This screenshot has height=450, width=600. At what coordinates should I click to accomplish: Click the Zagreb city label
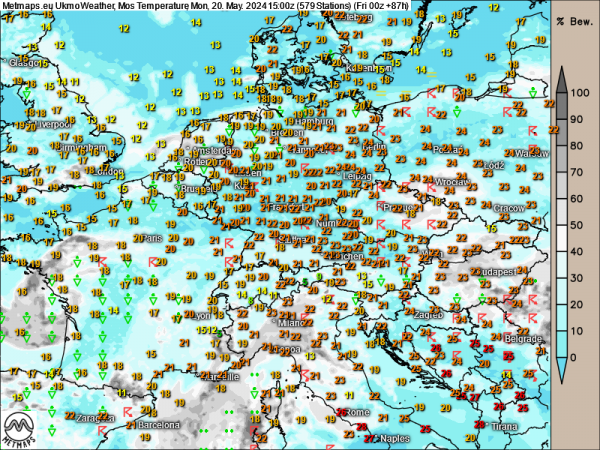tap(429, 314)
